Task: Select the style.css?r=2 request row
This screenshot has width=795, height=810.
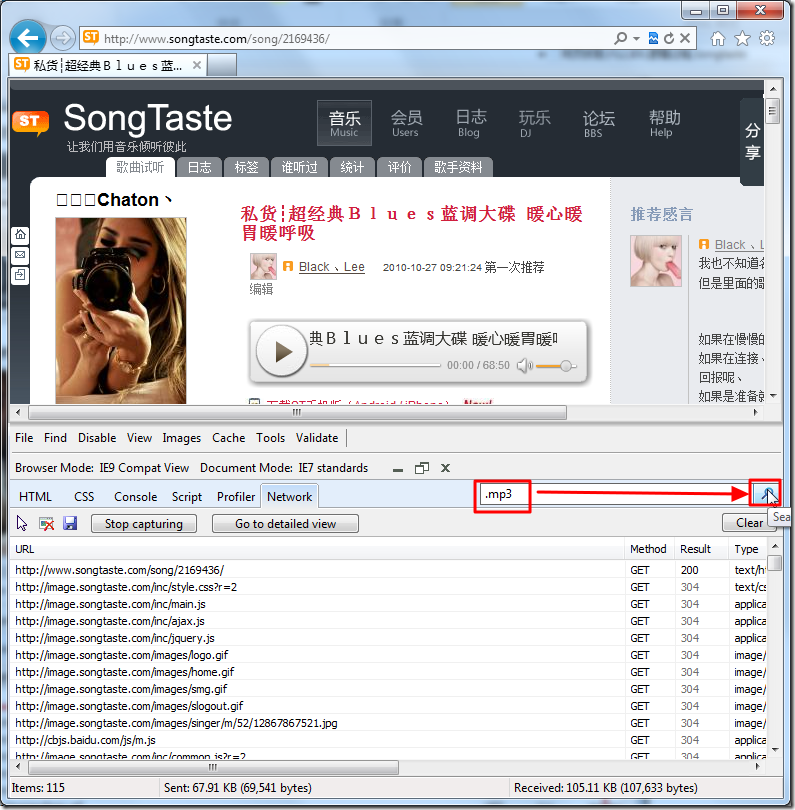Action: tap(389, 587)
